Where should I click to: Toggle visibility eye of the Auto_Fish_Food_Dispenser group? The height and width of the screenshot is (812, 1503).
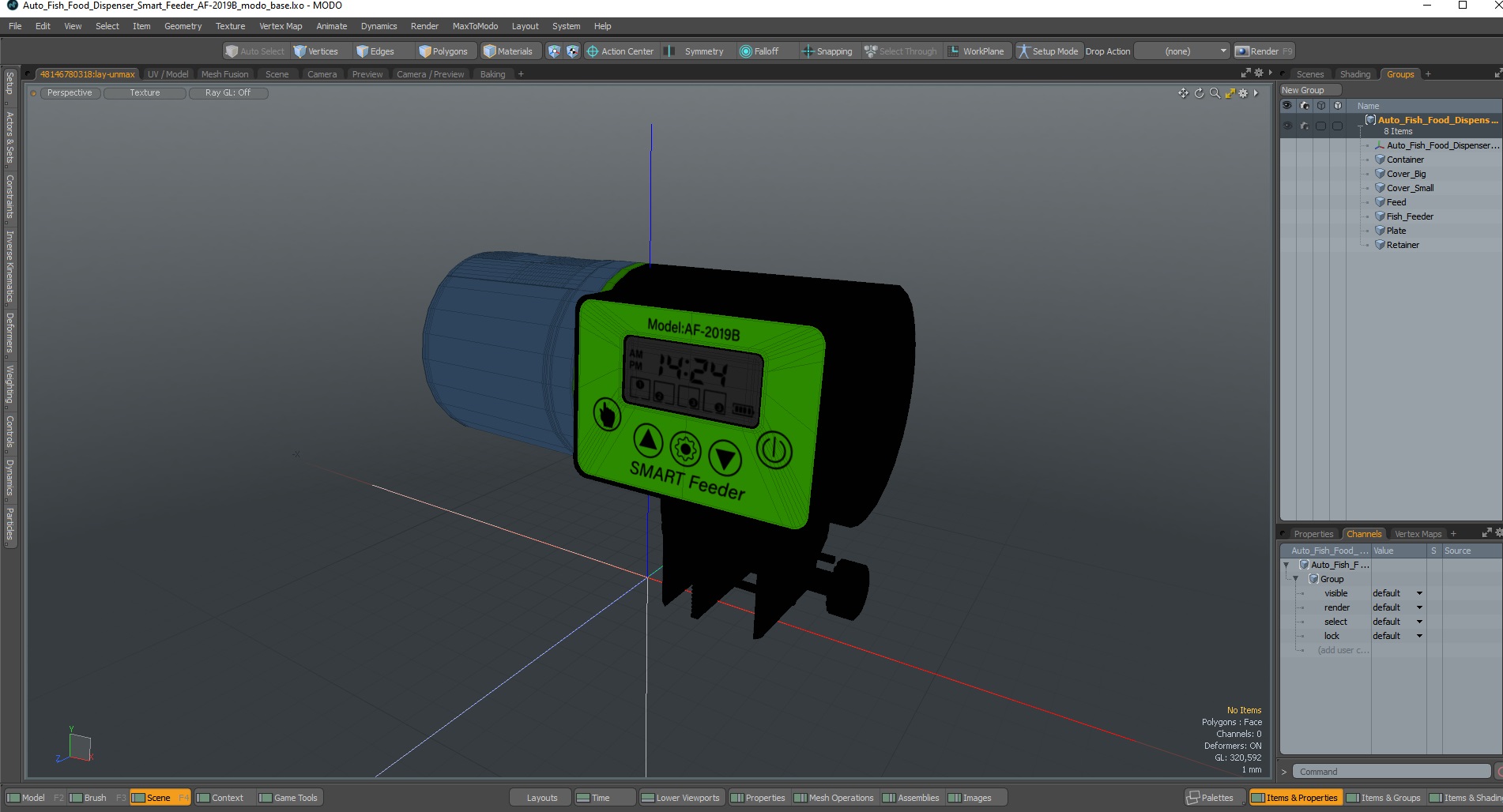1287,126
